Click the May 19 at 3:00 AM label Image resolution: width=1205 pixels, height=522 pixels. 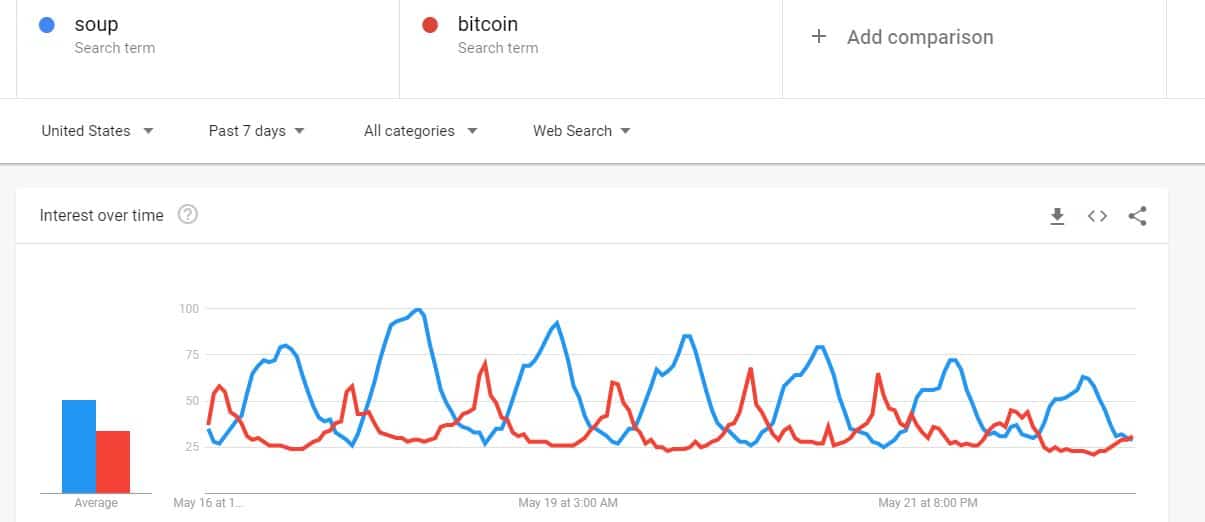point(568,502)
